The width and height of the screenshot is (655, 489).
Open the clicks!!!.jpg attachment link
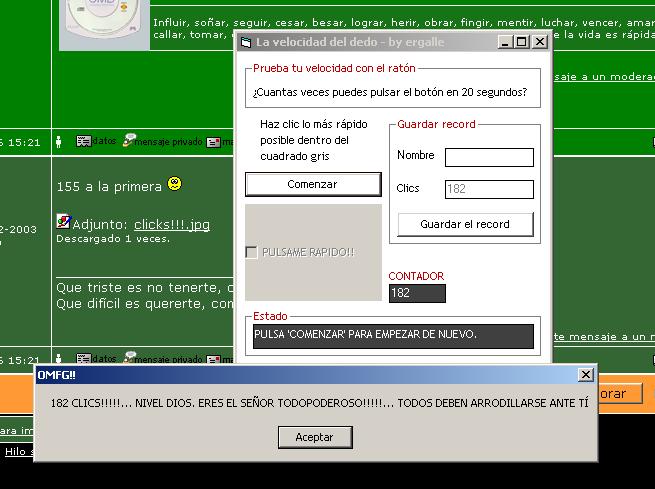pos(172,225)
